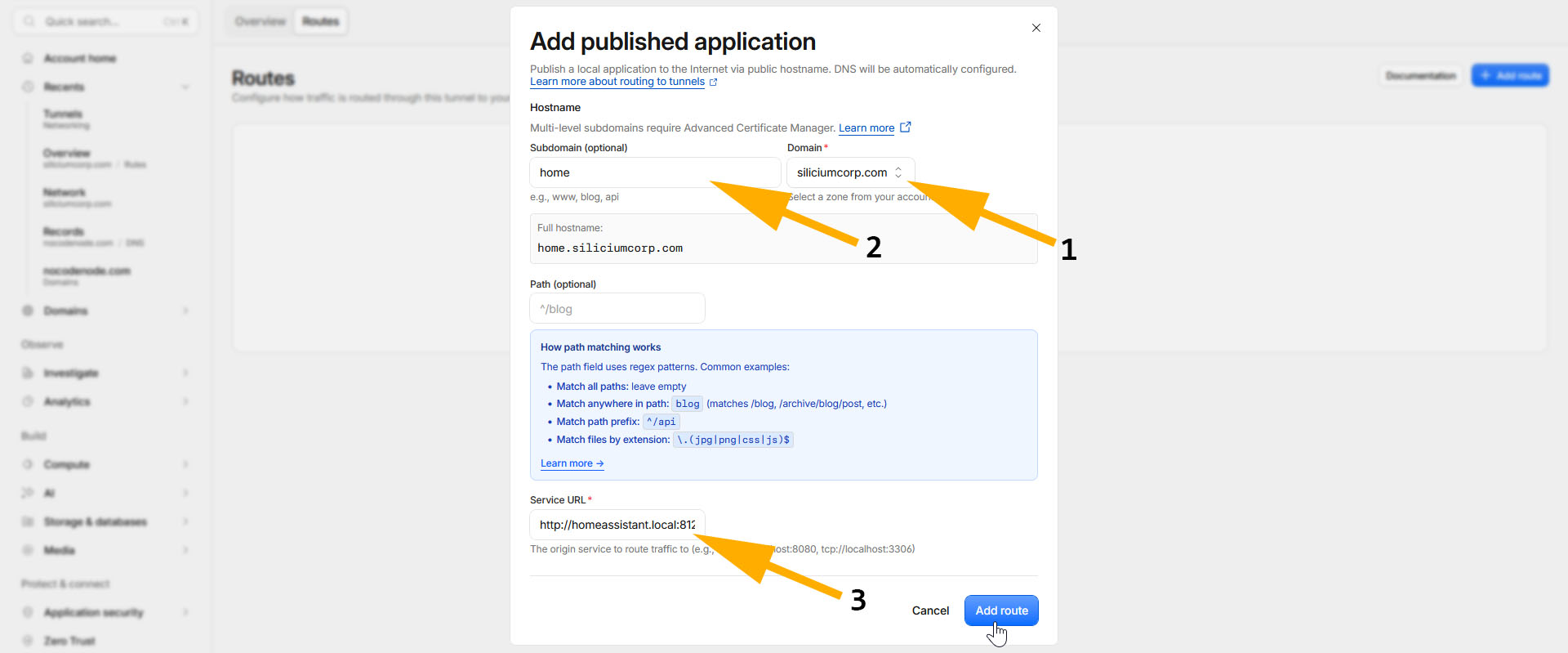Click the search icon in Quick search

29,21
